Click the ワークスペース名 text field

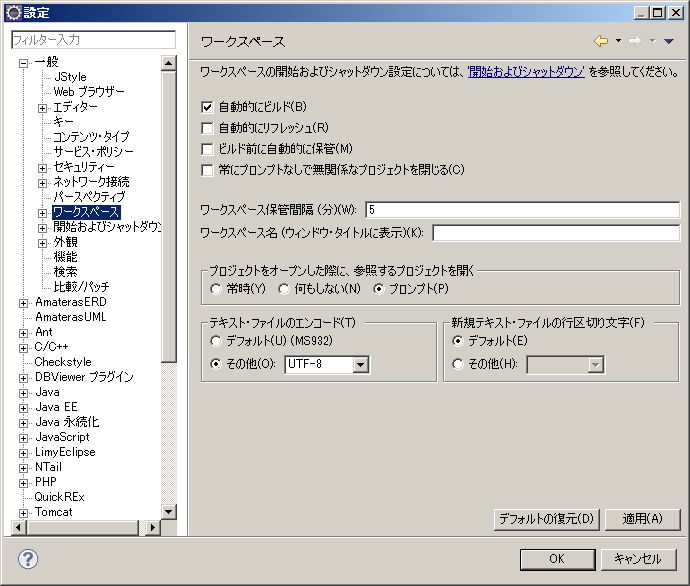[556, 233]
